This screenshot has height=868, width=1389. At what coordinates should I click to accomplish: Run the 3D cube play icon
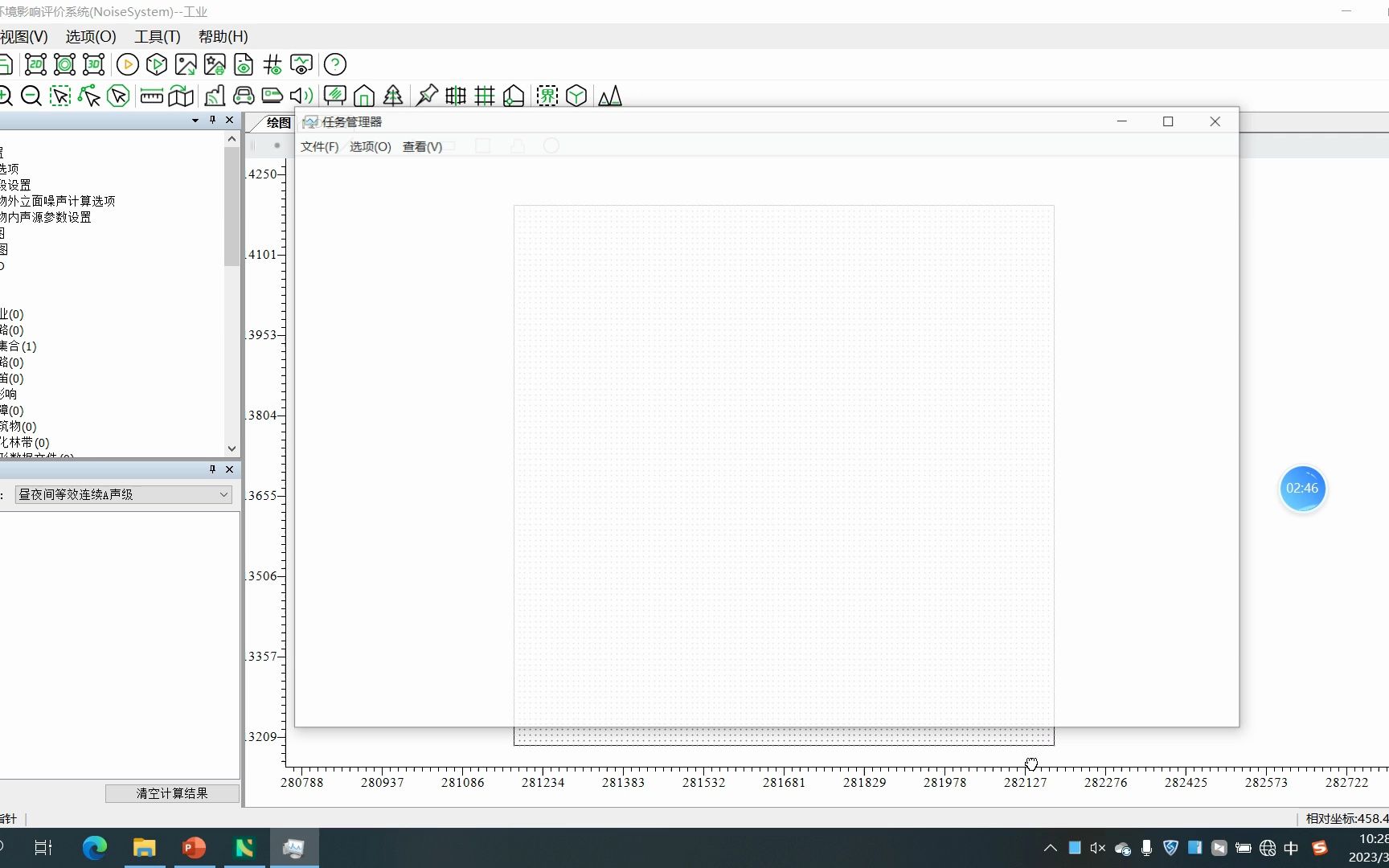[x=157, y=64]
